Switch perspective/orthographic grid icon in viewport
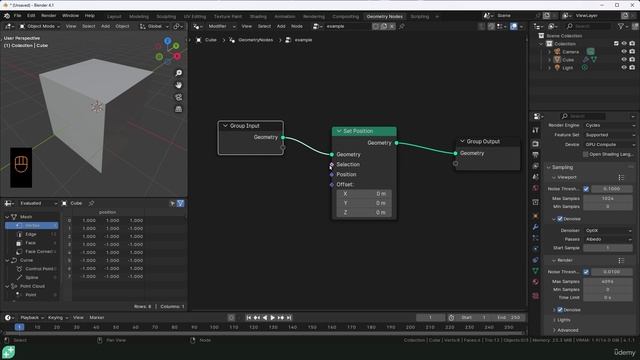The width and height of the screenshot is (640, 360). (178, 109)
